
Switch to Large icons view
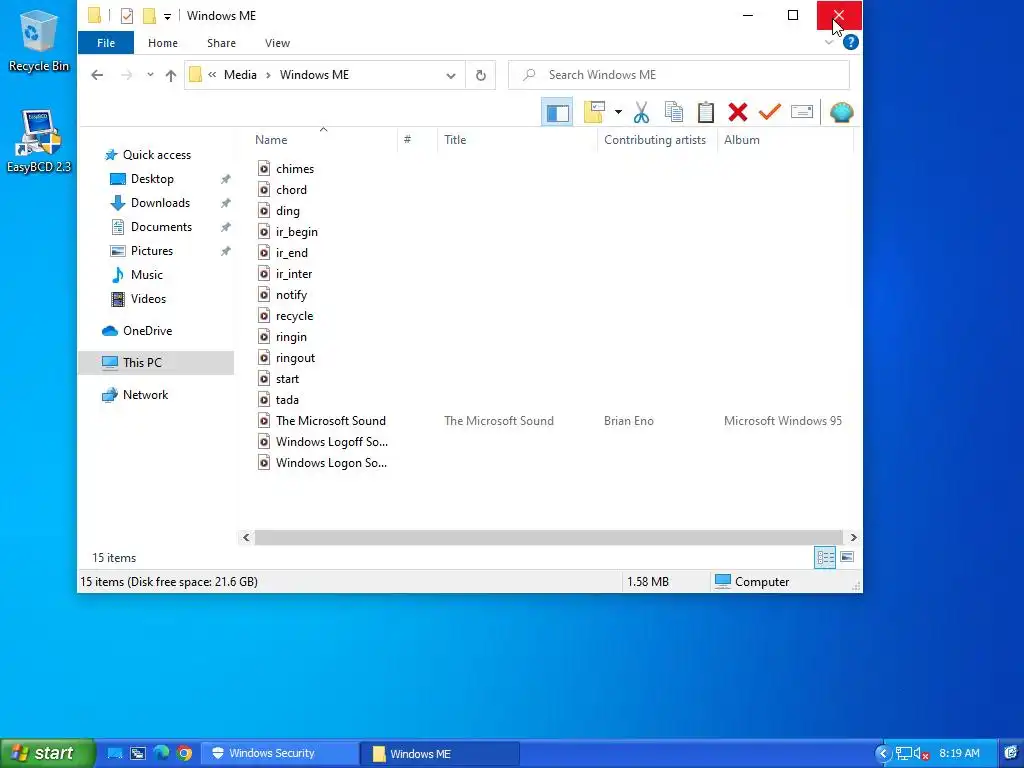[847, 557]
